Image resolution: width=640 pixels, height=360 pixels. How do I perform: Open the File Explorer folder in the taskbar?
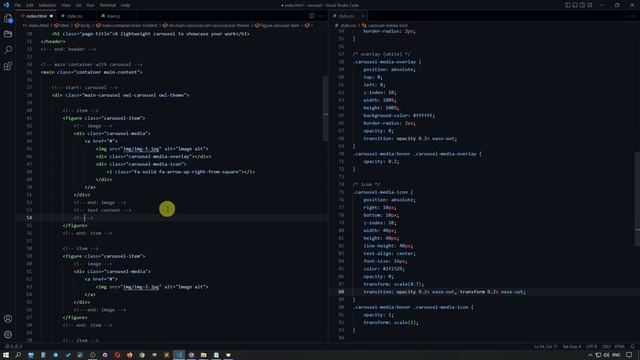[203, 355]
